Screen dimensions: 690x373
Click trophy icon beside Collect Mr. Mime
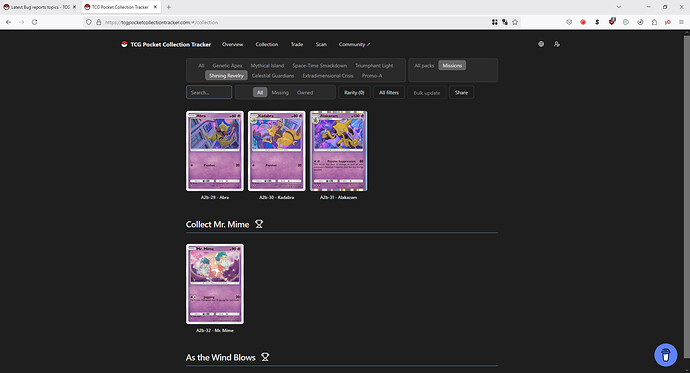point(259,224)
